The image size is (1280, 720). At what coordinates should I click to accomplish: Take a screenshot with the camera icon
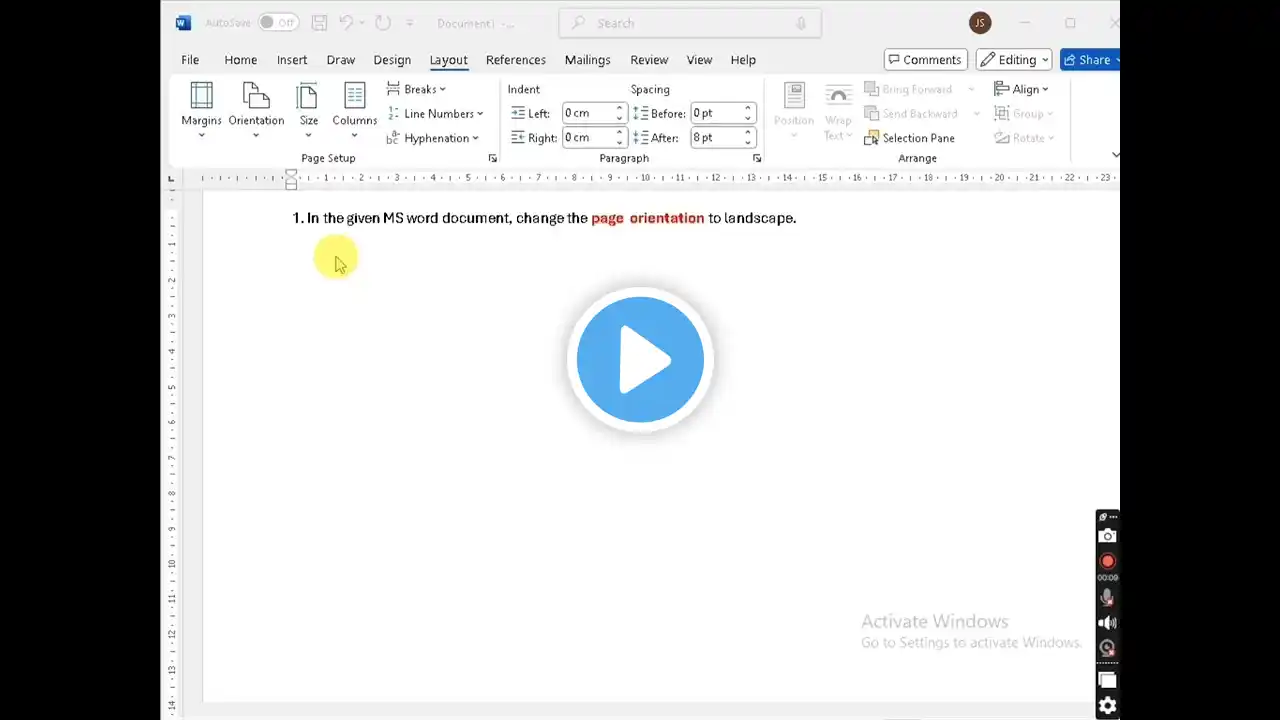[1107, 536]
